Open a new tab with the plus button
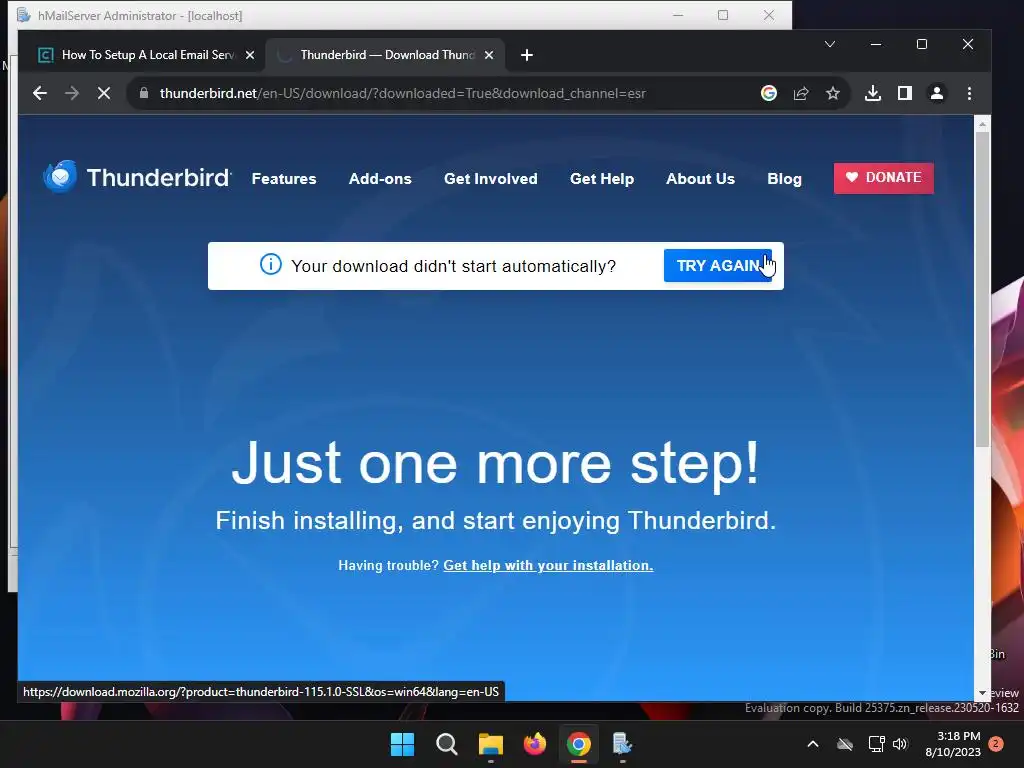The image size is (1024, 768). pyautogui.click(x=527, y=56)
